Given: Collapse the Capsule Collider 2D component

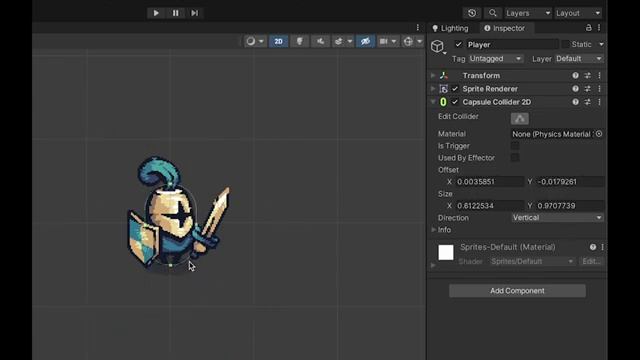Looking at the screenshot, I should click(433, 102).
